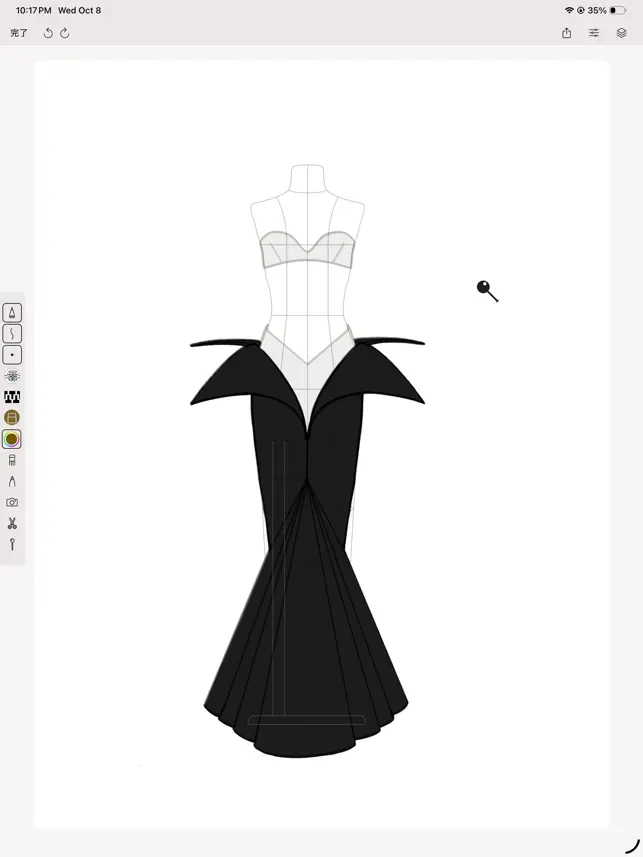Select the pen nib brush tool
Screen dimensions: 643x857
click(x=12, y=313)
